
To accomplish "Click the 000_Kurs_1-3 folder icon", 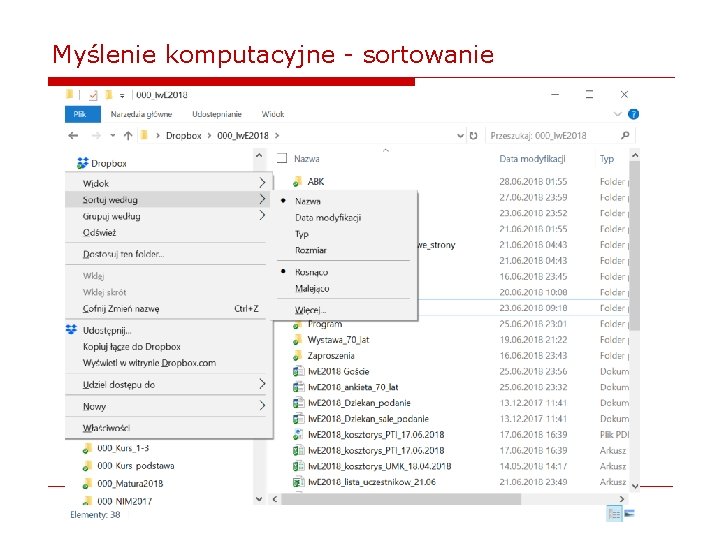I will coord(87,448).
